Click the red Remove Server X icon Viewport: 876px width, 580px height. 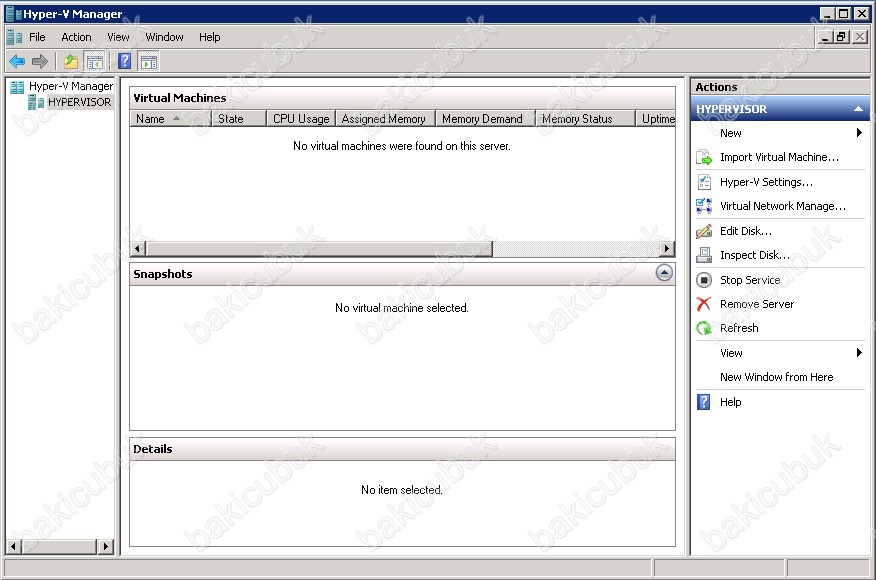pyautogui.click(x=704, y=304)
